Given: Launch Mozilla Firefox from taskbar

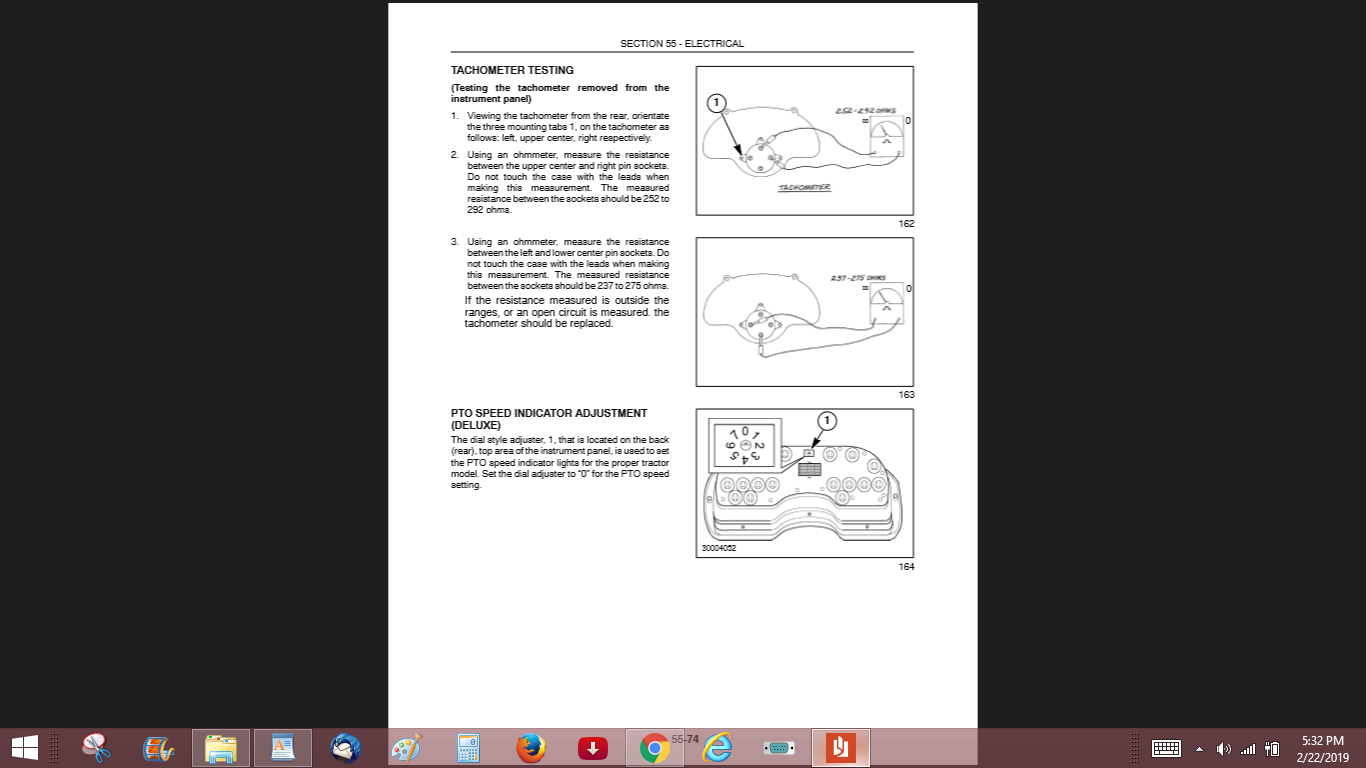Looking at the screenshot, I should tap(531, 747).
